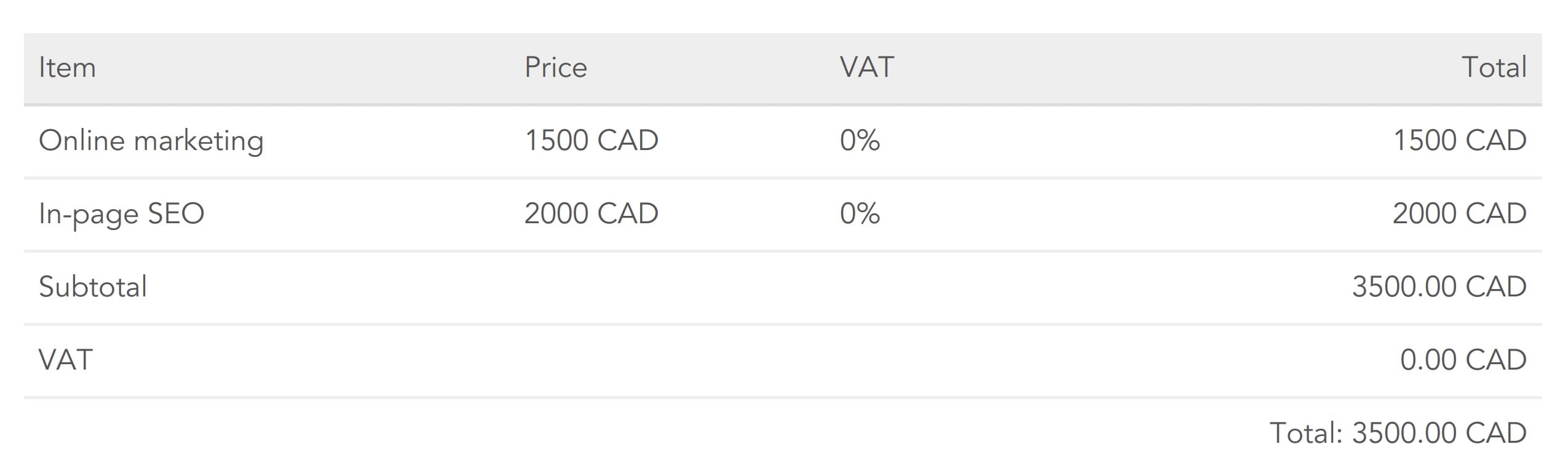
Task: Click Online marketing's 1500 CAD price cell
Action: 591,141
